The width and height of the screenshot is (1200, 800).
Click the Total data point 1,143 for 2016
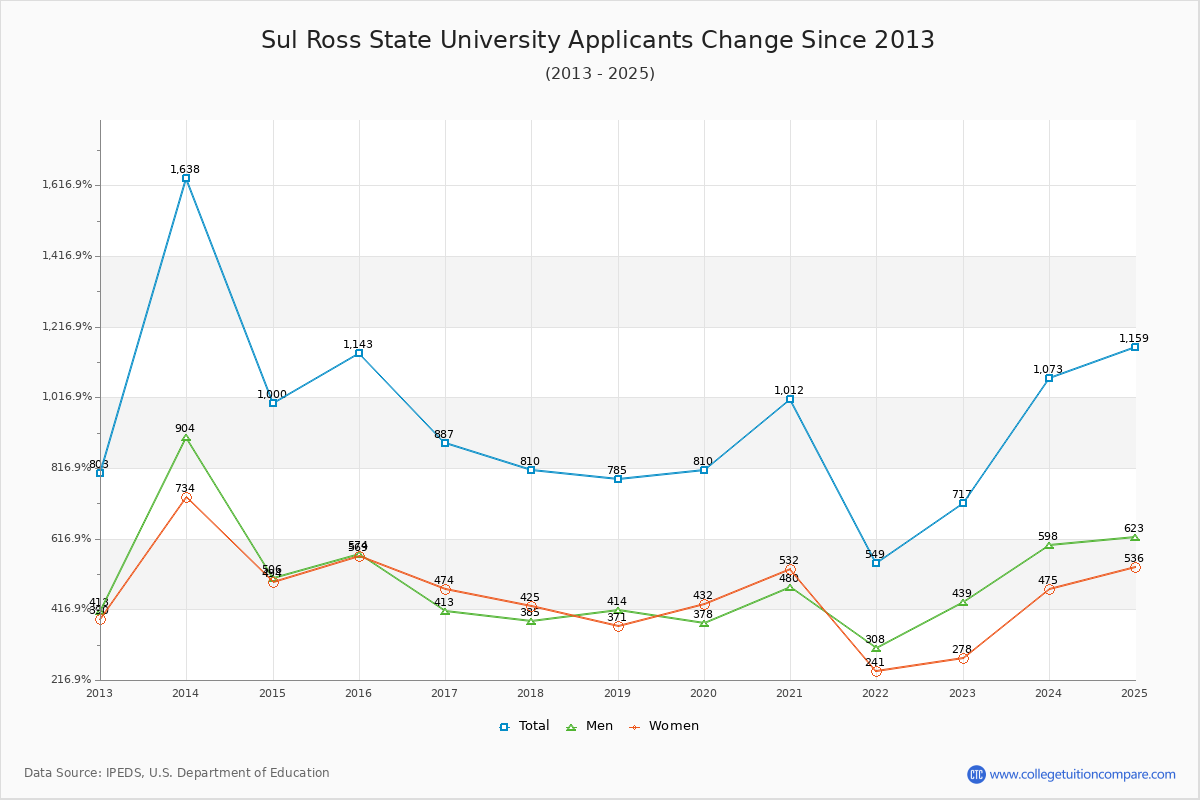(359, 353)
